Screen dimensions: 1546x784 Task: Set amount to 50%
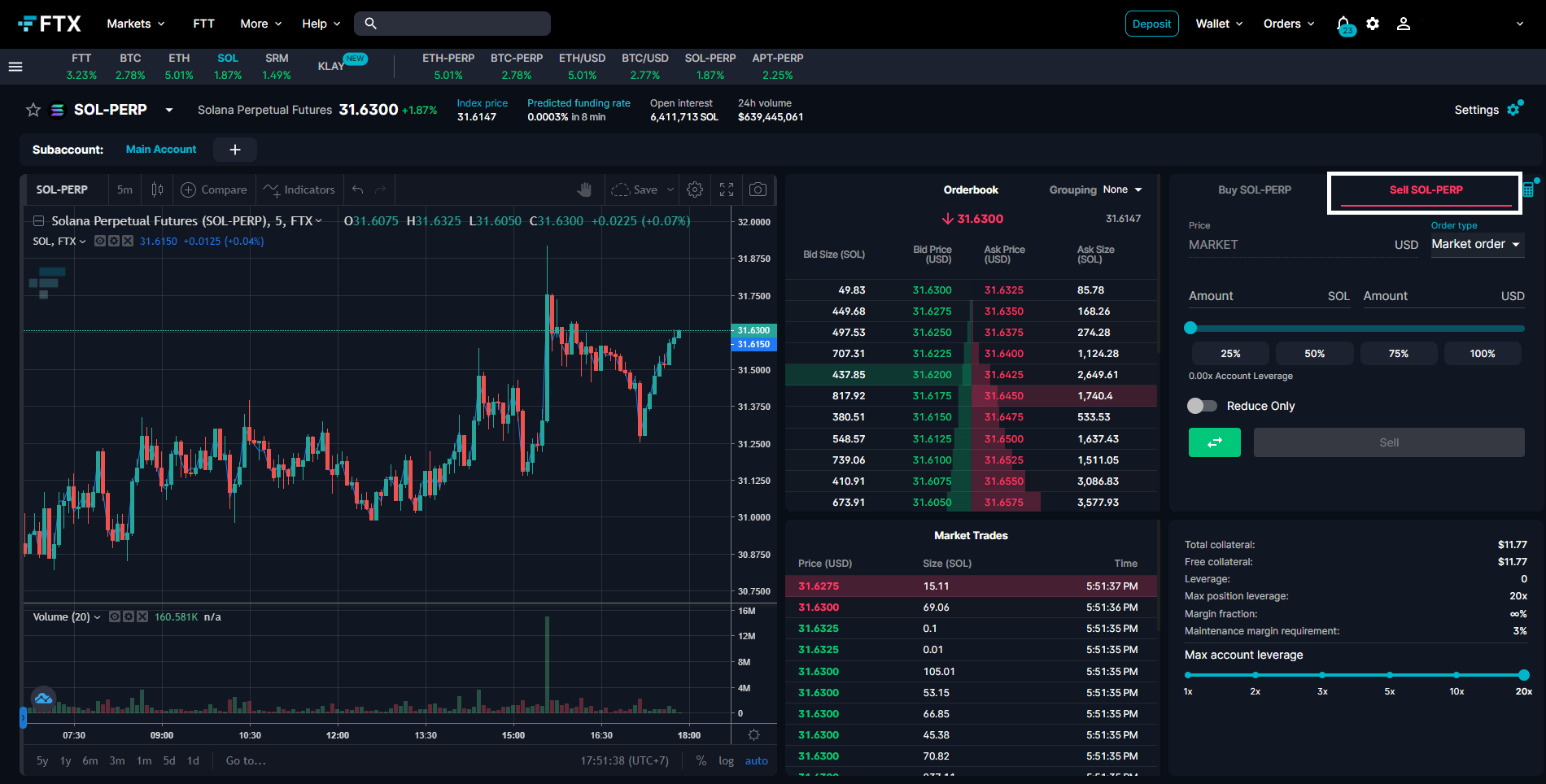(1315, 354)
